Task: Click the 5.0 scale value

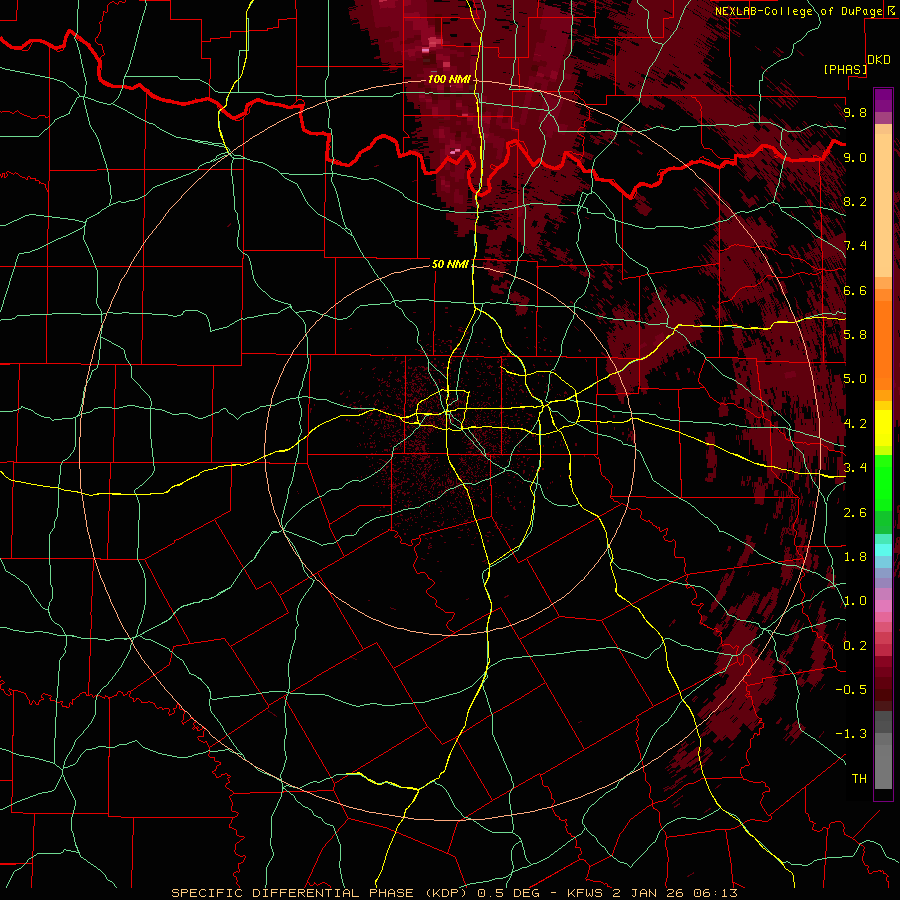Action: [x=855, y=379]
